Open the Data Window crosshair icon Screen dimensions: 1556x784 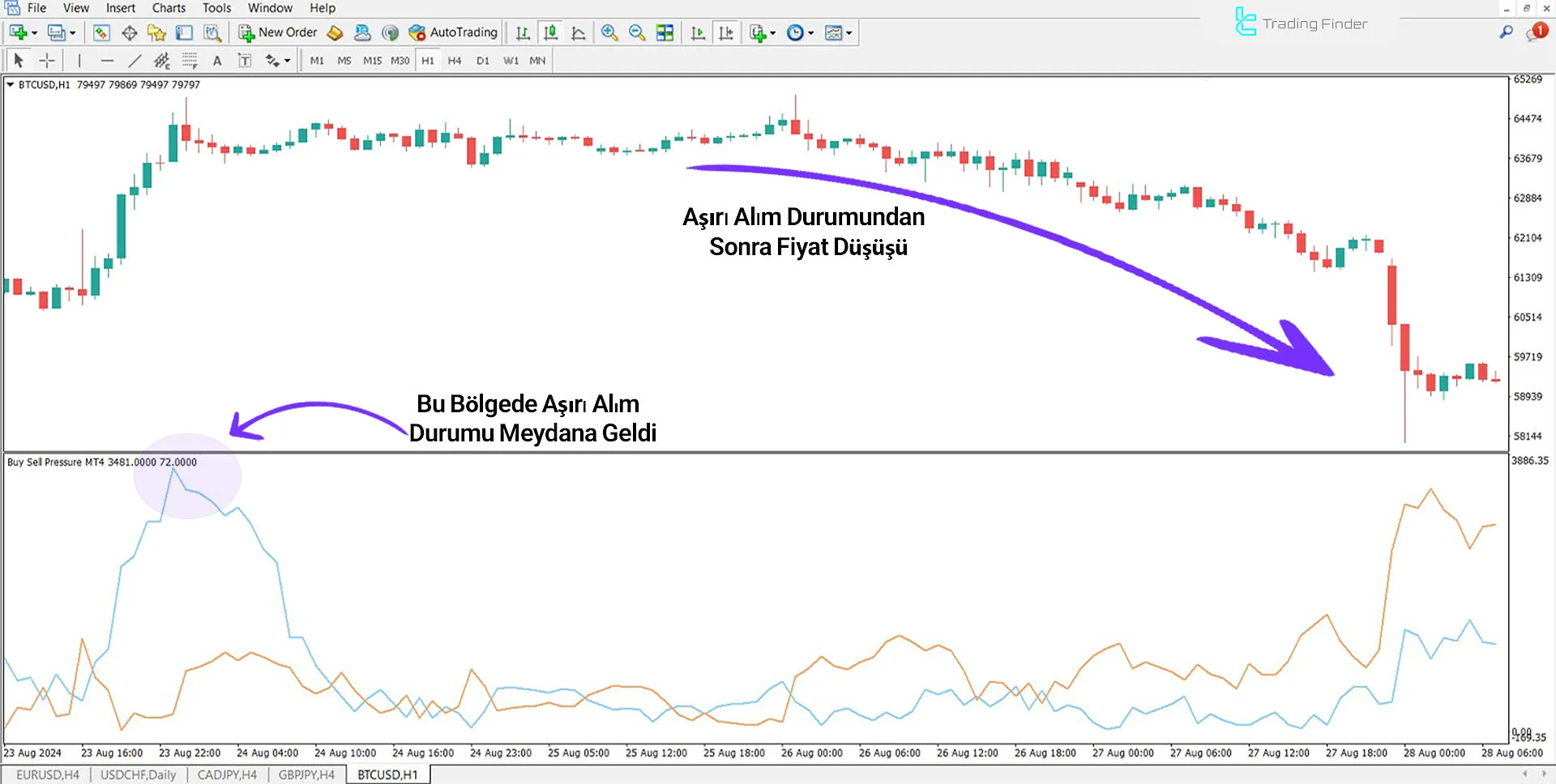[x=129, y=32]
